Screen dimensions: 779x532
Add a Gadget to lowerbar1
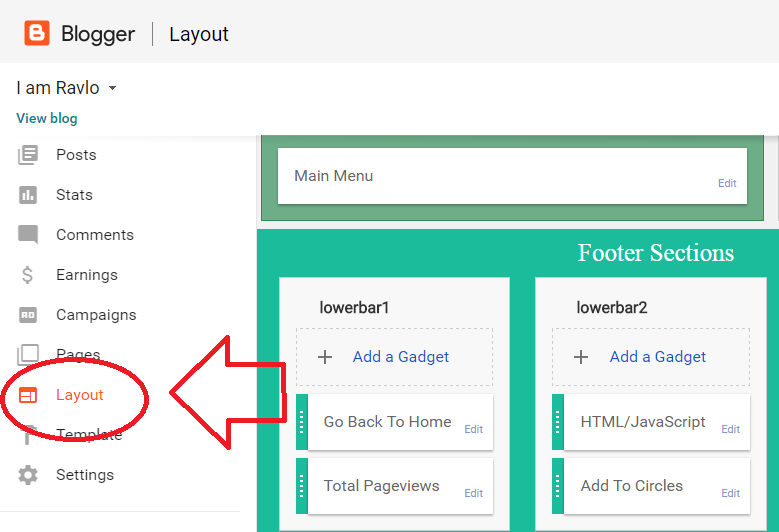pyautogui.click(x=400, y=357)
